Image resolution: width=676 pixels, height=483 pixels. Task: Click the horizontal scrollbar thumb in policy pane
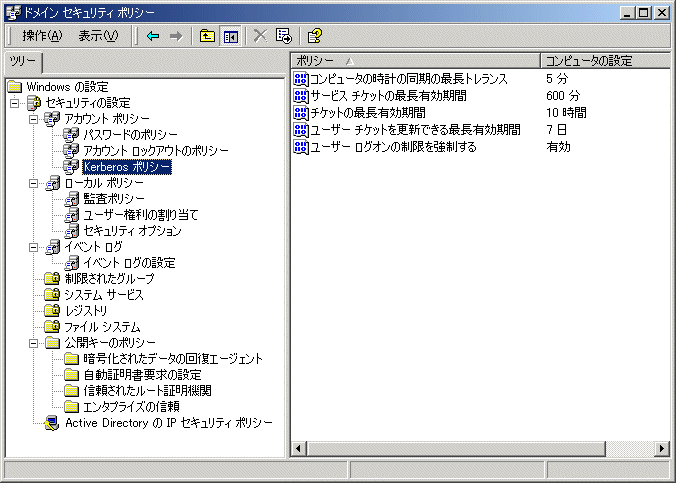tap(456, 448)
